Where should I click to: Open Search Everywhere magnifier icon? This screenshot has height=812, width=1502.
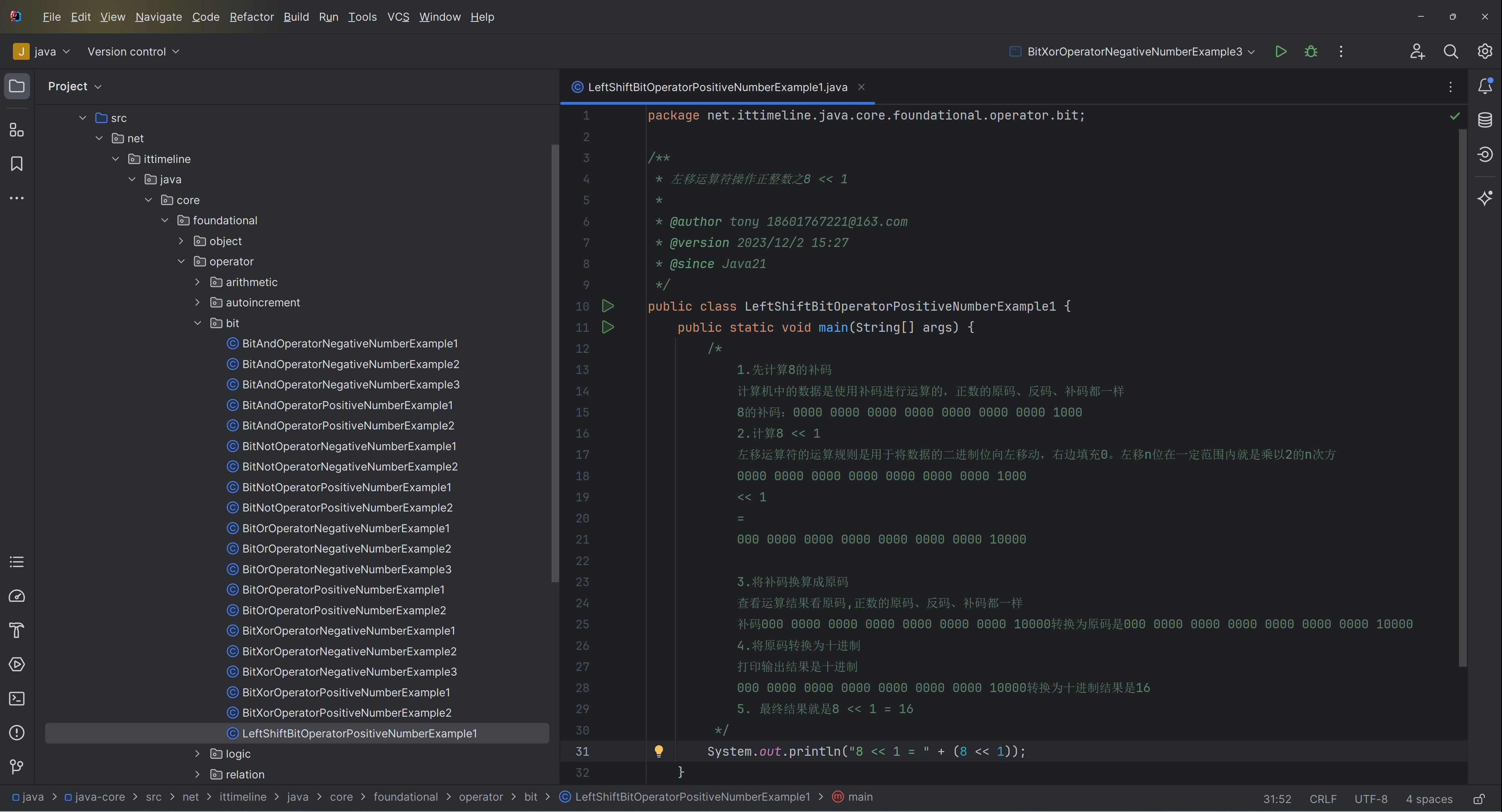(1451, 51)
